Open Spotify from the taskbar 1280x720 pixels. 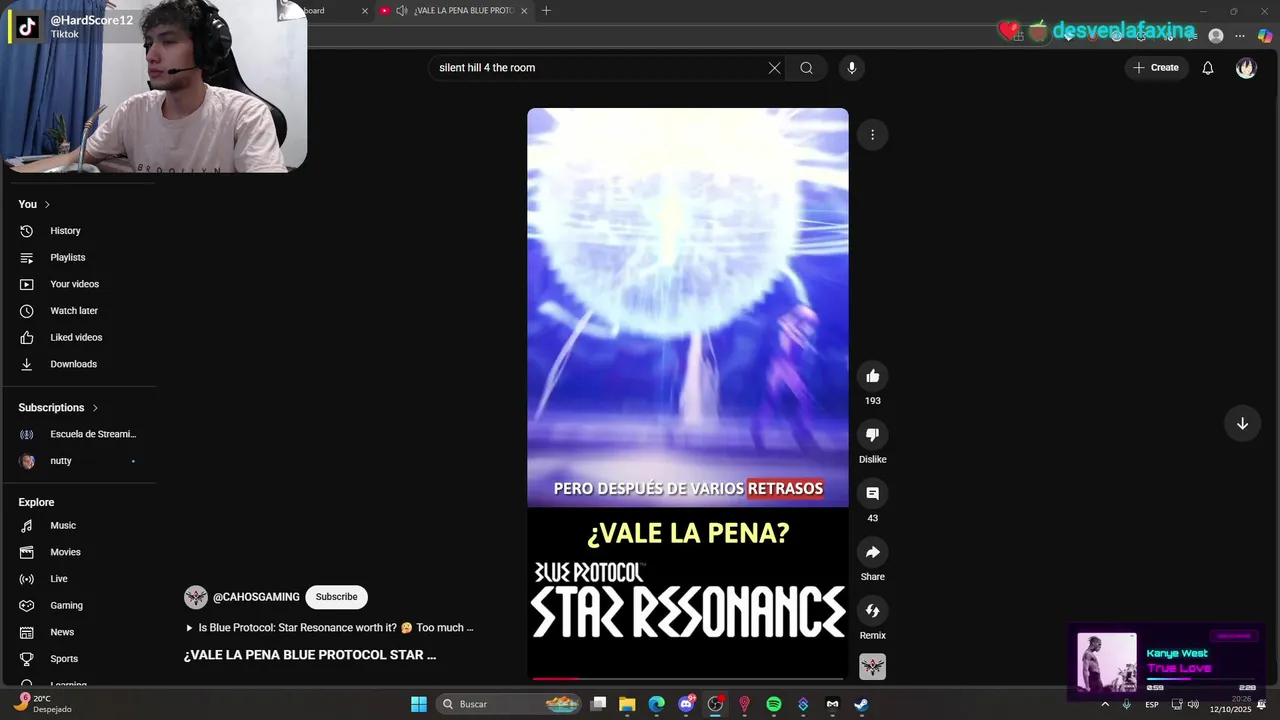tap(774, 704)
